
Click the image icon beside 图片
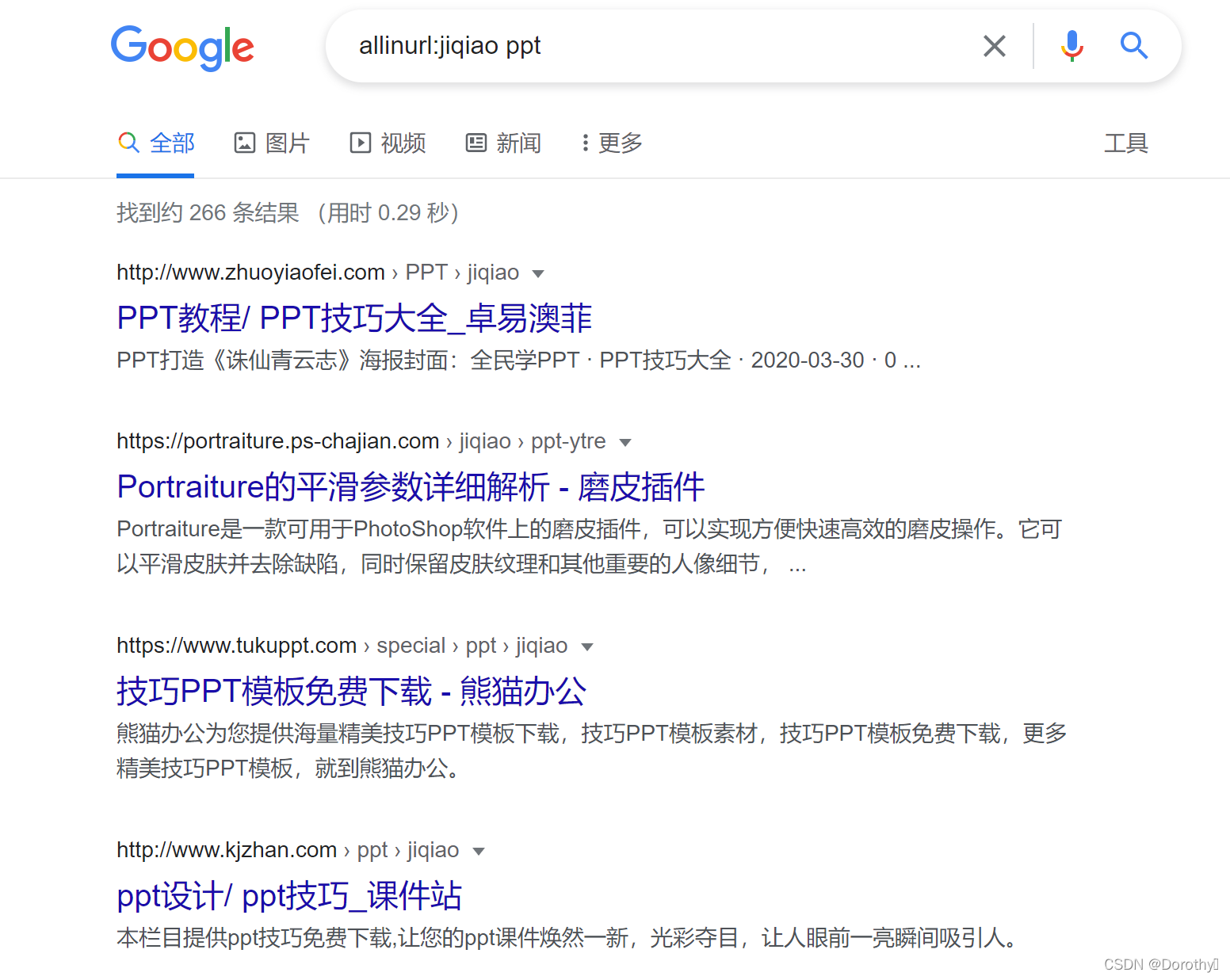245,143
